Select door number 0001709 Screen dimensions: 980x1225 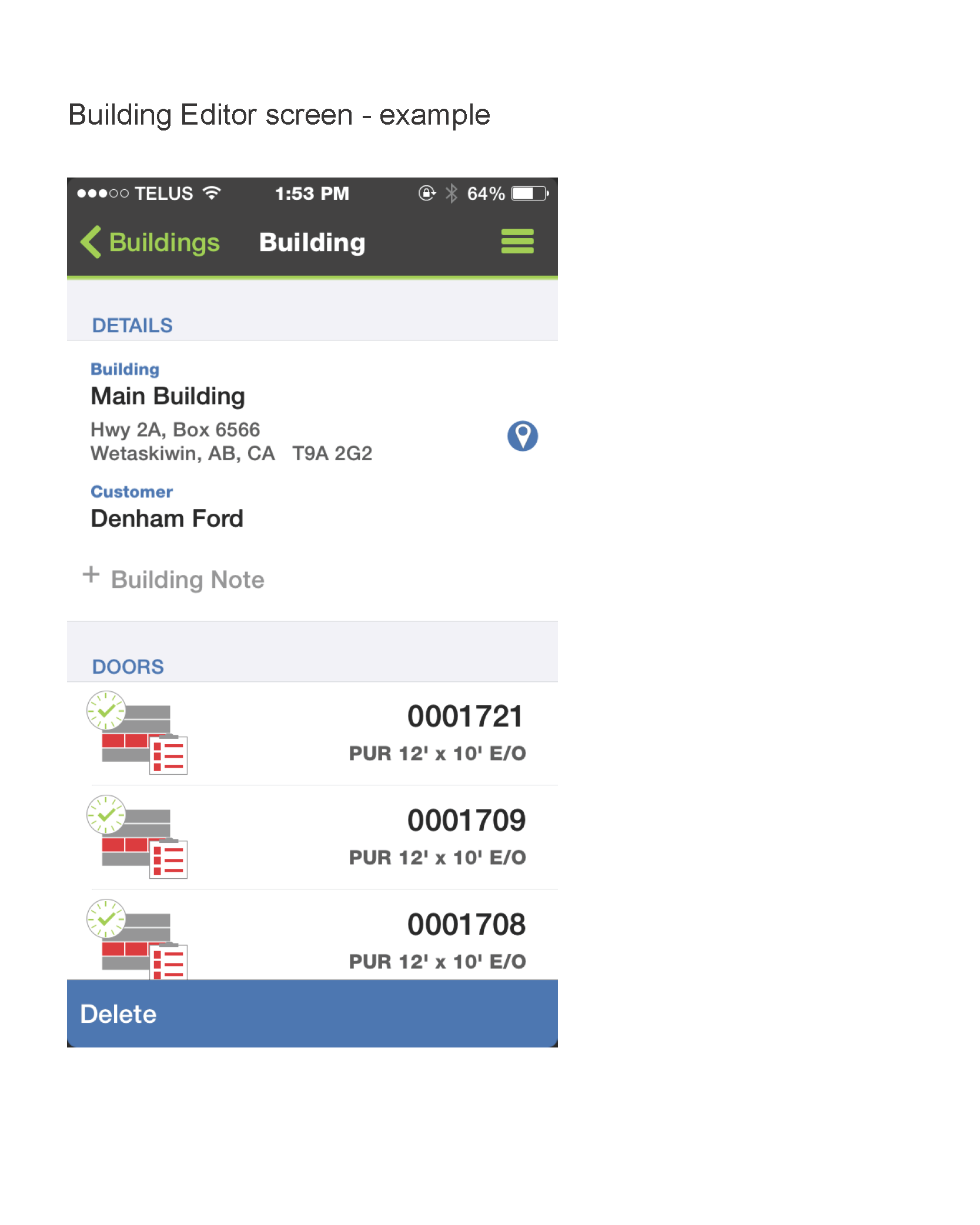pos(466,821)
